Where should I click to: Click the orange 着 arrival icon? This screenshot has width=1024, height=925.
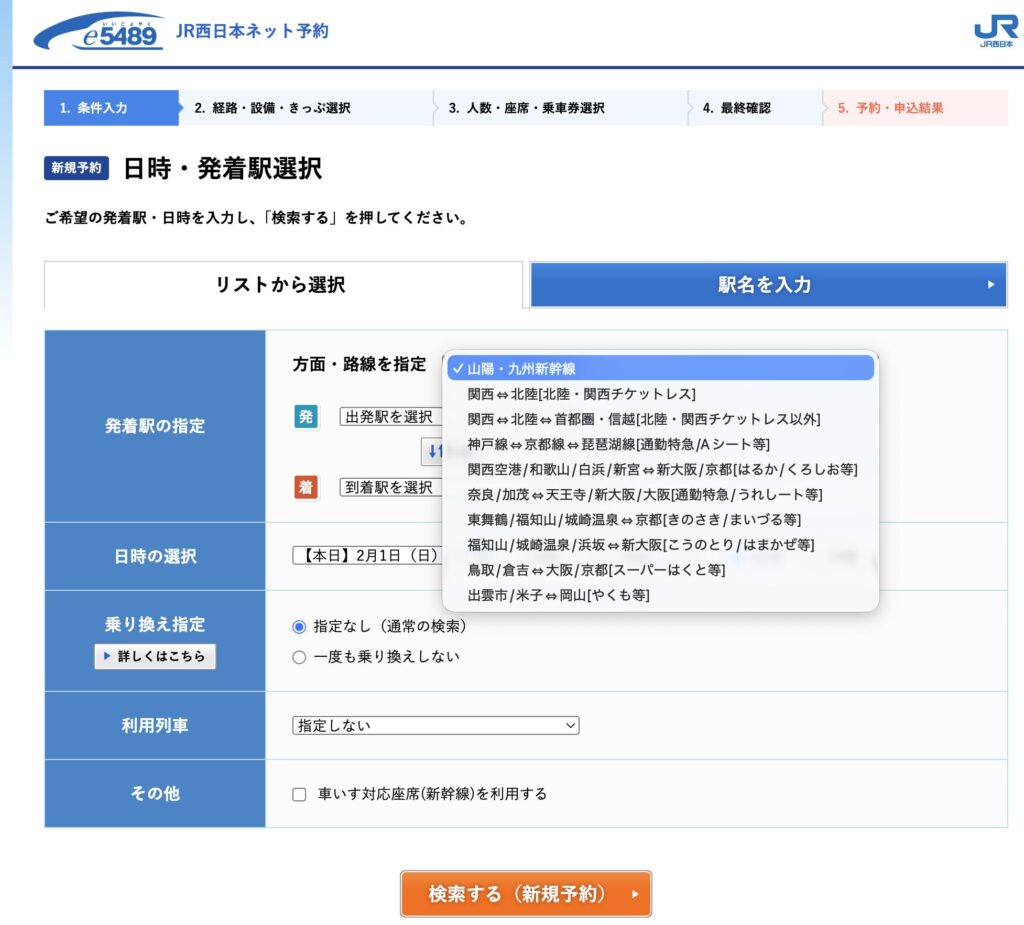(305, 487)
